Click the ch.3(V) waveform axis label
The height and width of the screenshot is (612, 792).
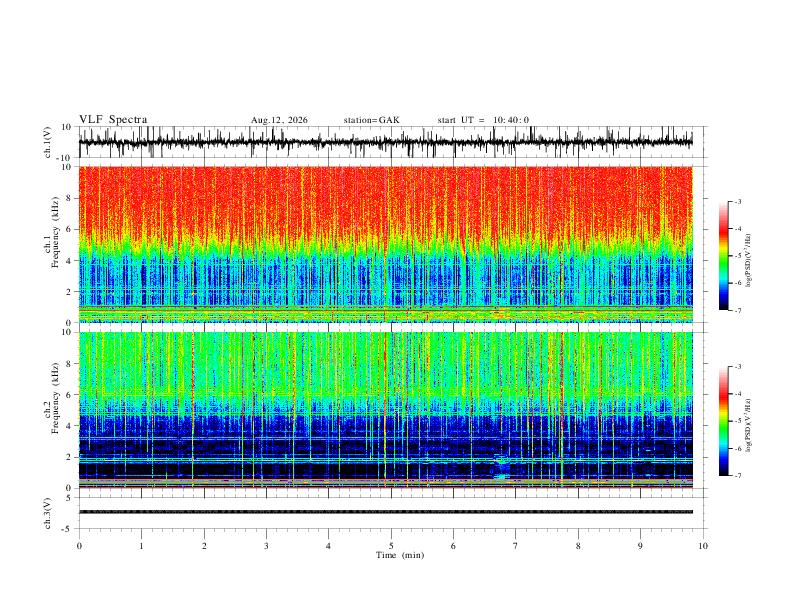pos(48,513)
